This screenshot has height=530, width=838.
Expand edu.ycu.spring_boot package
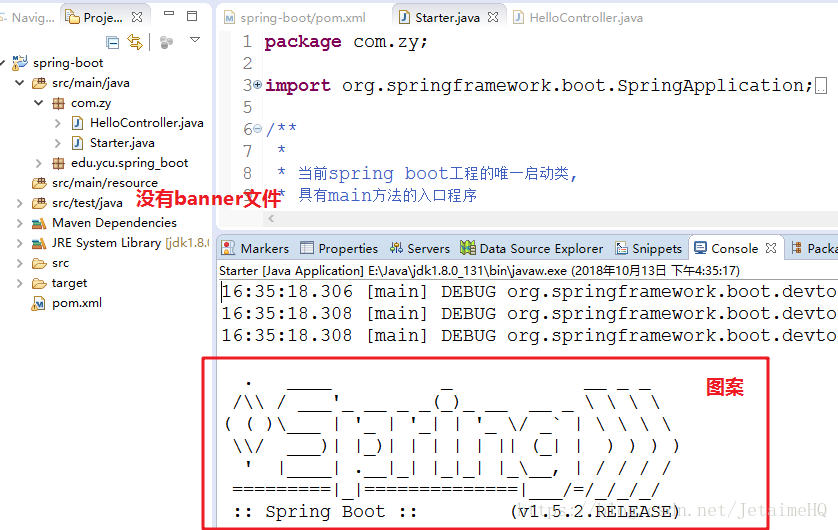(38, 163)
